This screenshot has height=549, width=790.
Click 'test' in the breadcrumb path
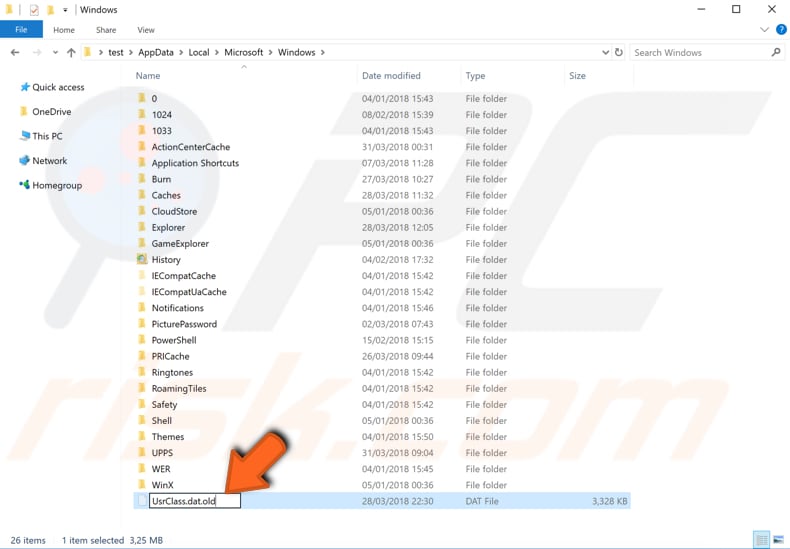116,52
